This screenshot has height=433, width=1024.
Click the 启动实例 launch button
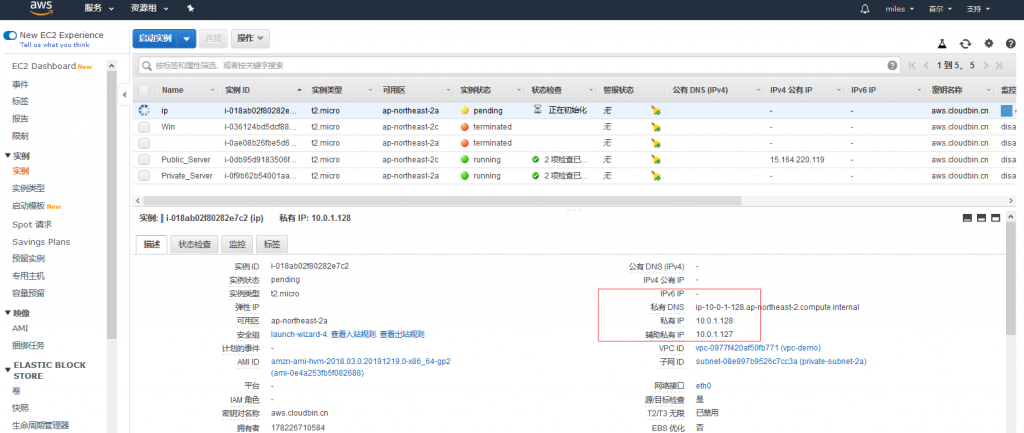coord(155,39)
